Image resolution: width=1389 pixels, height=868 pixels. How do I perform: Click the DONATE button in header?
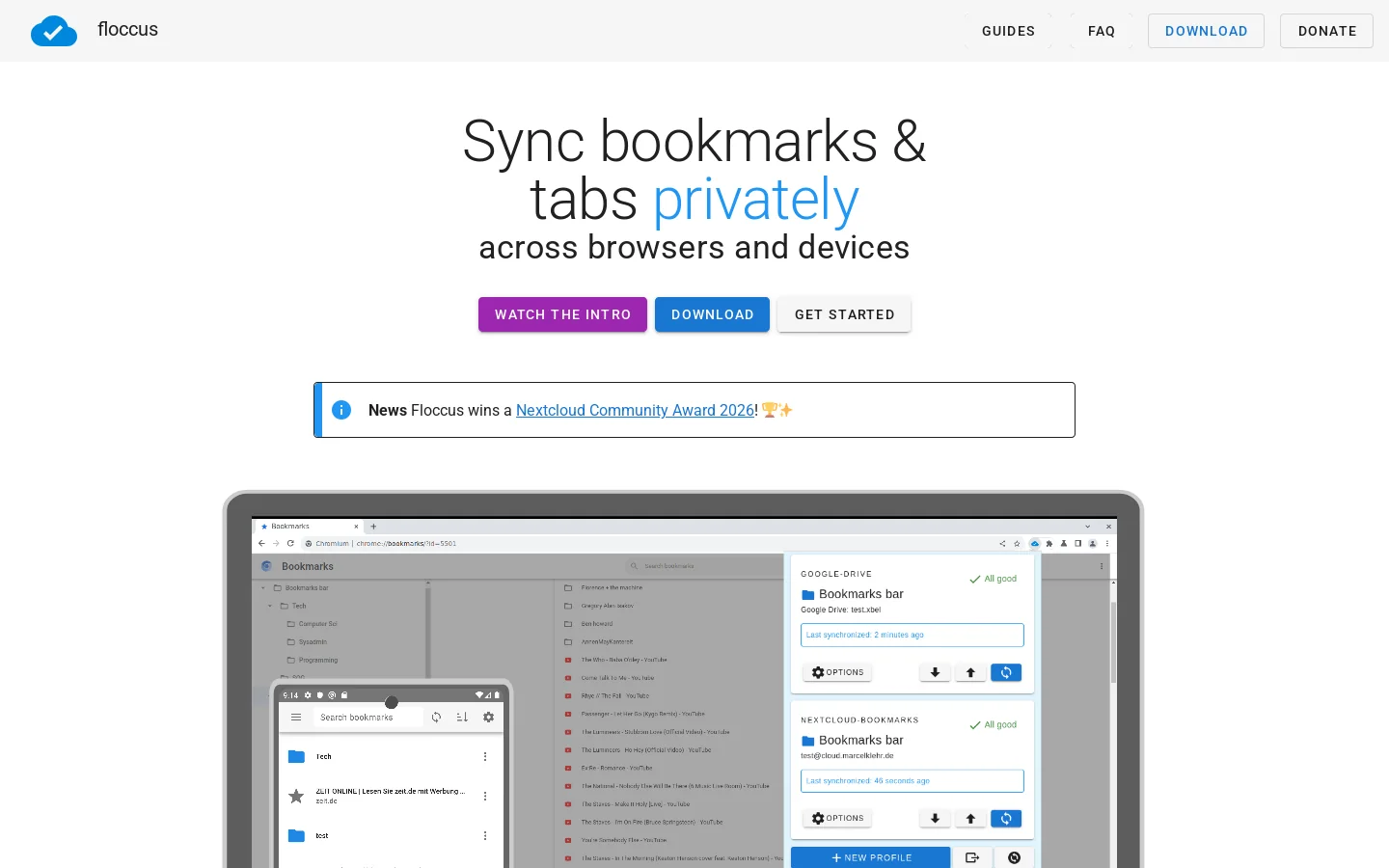coord(1326,31)
